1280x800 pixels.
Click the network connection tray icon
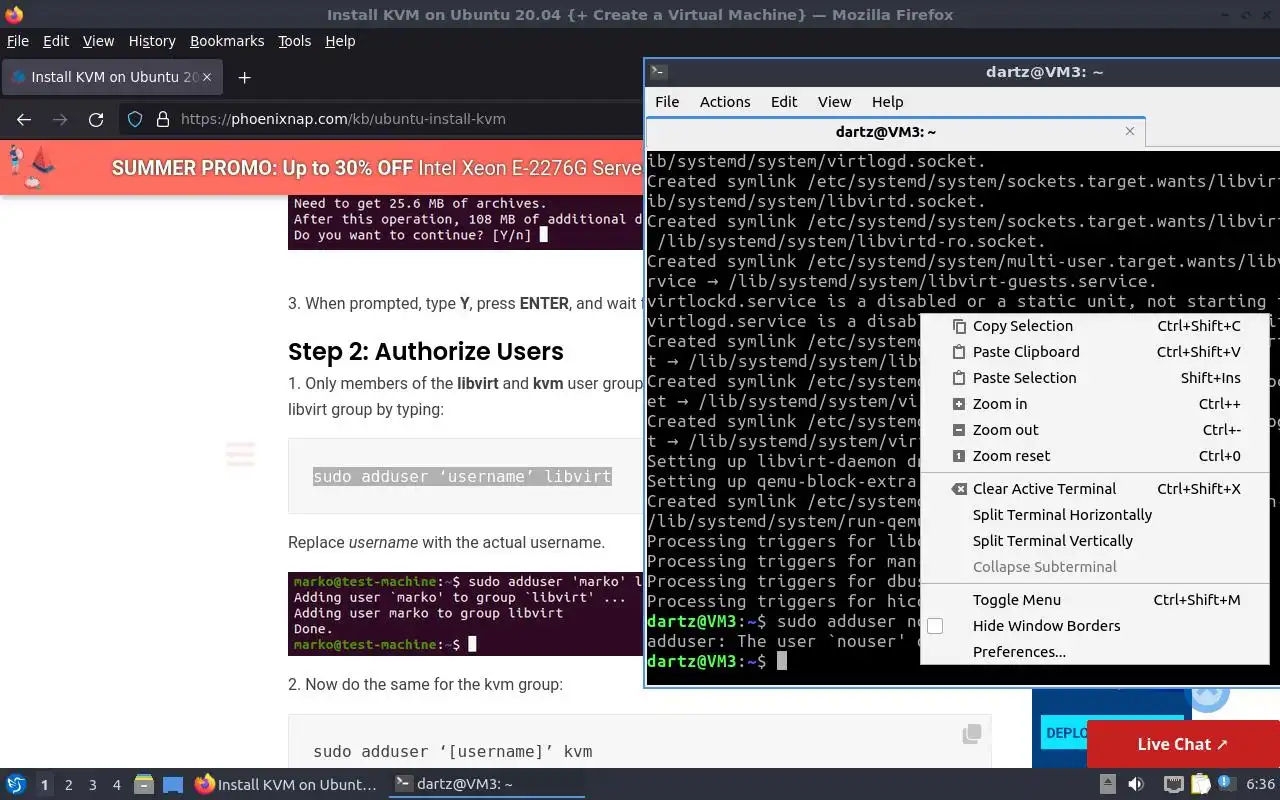click(1174, 785)
